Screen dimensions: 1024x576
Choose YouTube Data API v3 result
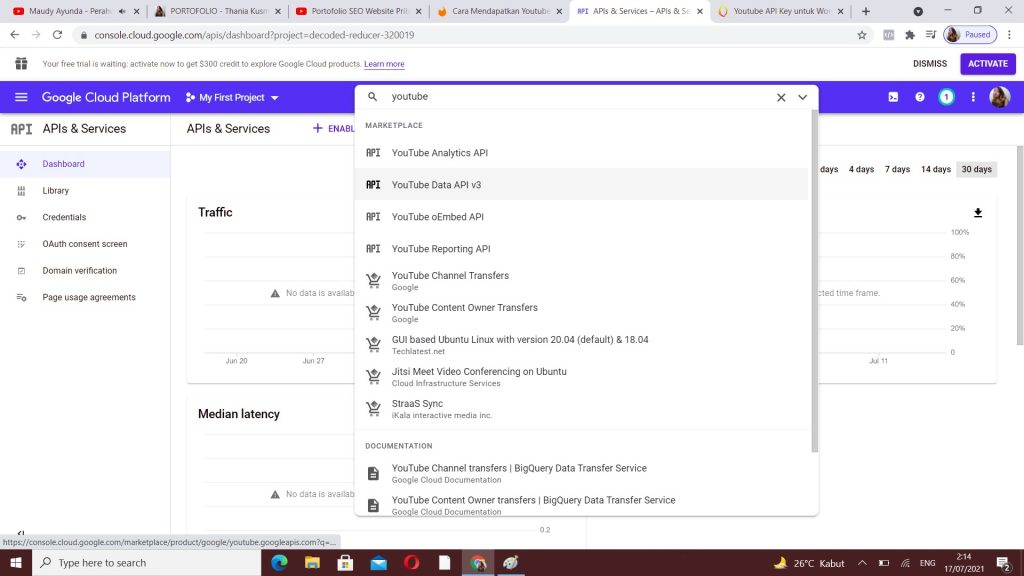tap(436, 185)
